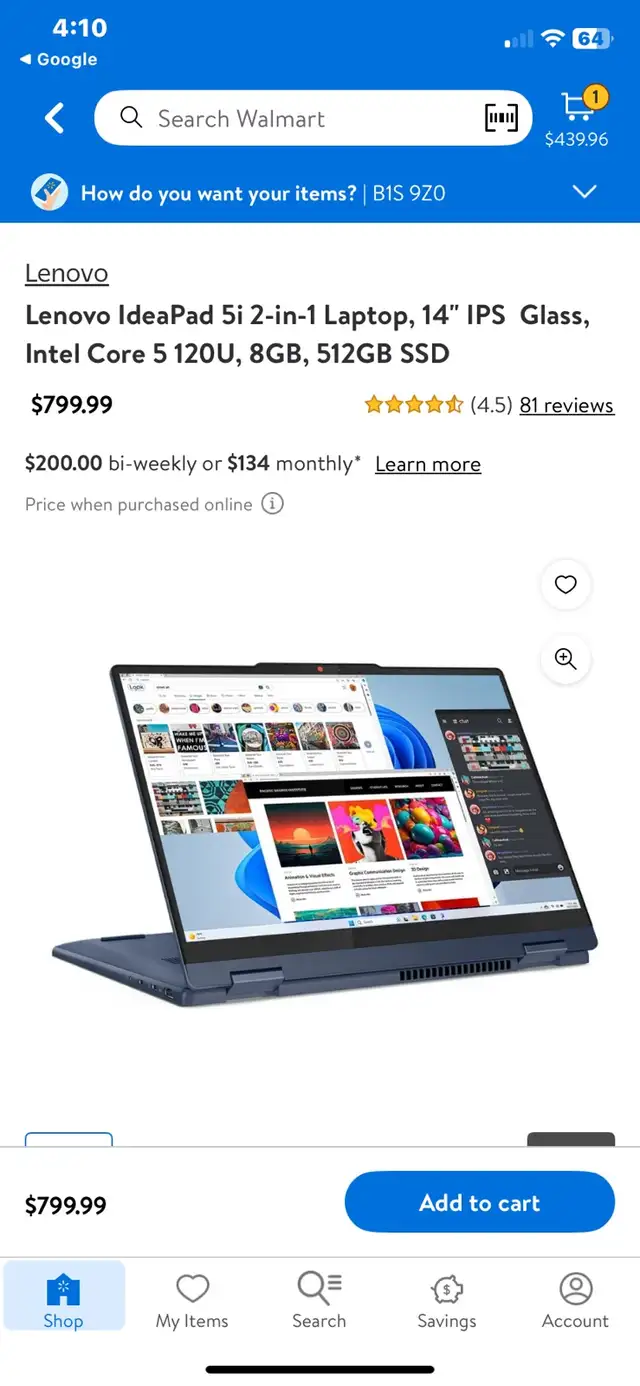Add the Lenovo laptop to cart
Screen dimensions: 640x1386
click(x=480, y=1202)
